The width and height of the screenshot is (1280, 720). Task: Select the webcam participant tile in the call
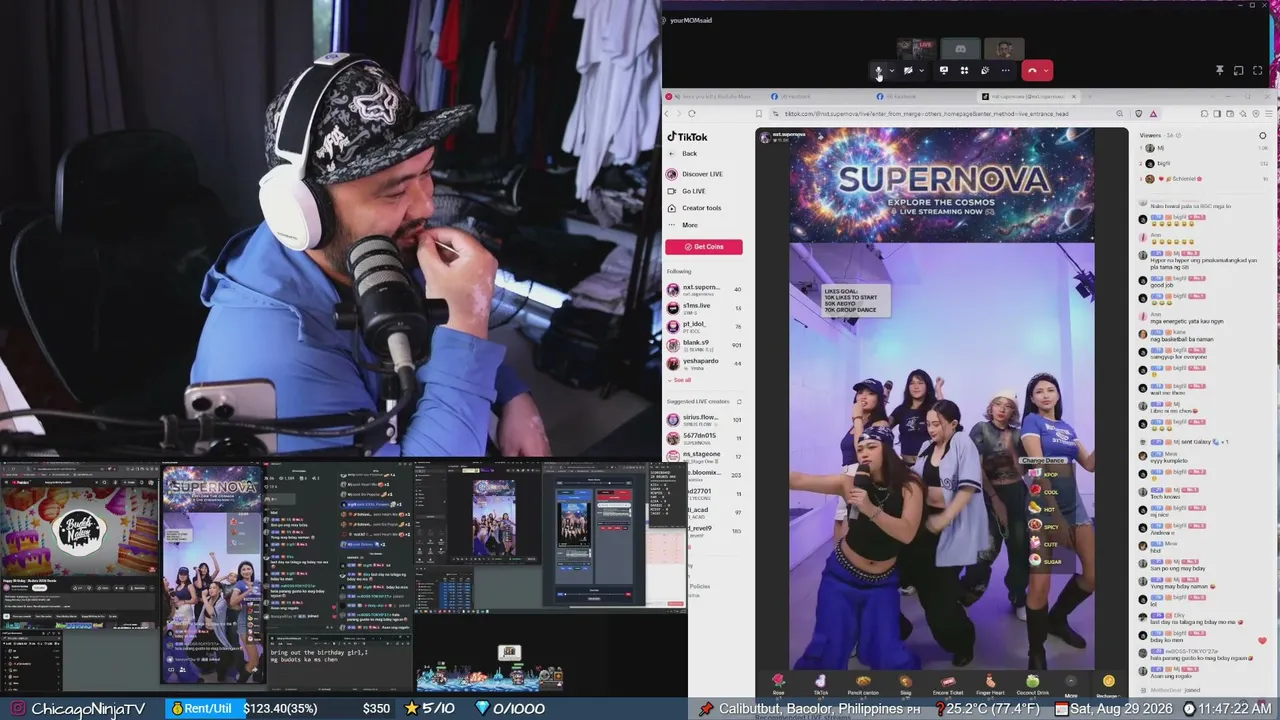point(1004,48)
